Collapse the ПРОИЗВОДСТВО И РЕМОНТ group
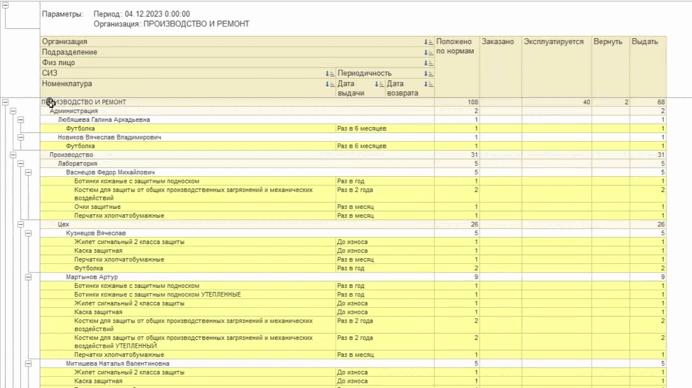Screen dimensions: 692x388 pos(5,102)
